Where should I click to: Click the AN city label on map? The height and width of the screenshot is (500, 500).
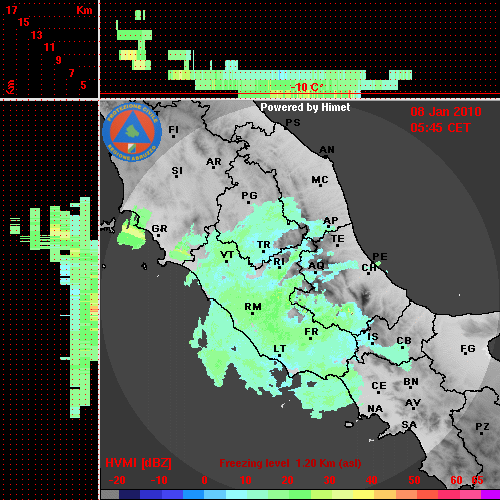[327, 150]
